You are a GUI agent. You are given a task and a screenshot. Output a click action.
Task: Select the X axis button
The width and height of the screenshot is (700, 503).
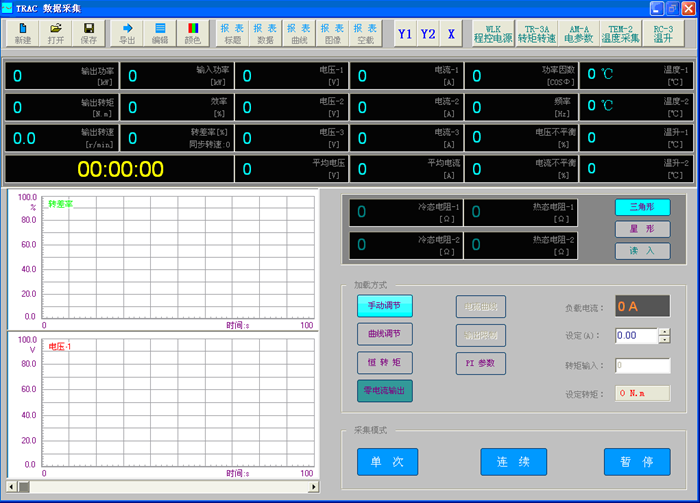coord(451,33)
